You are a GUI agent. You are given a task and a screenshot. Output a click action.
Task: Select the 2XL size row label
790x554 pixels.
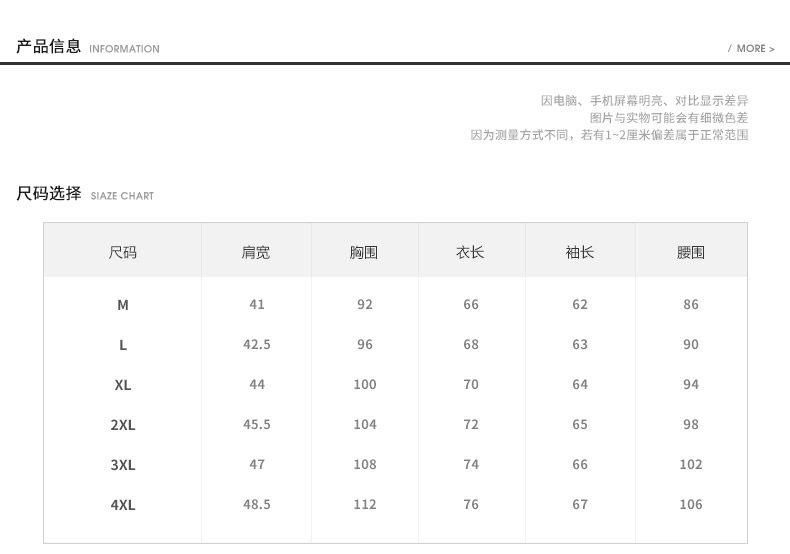coord(123,425)
